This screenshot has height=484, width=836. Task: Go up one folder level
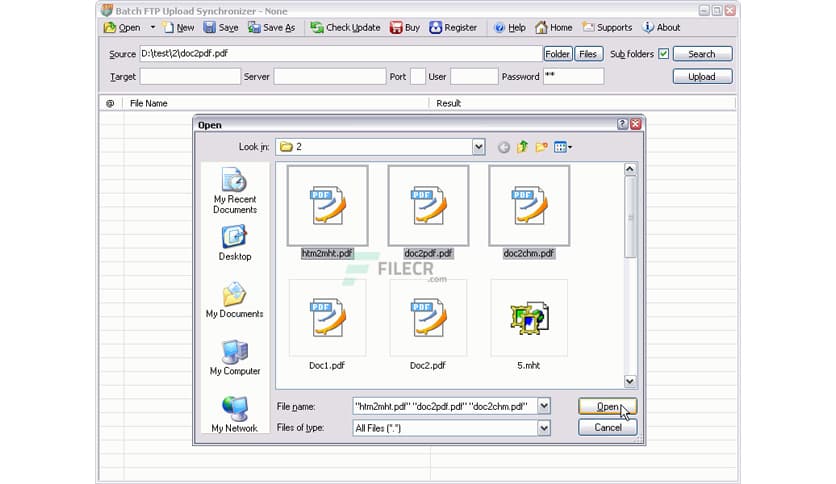point(522,147)
